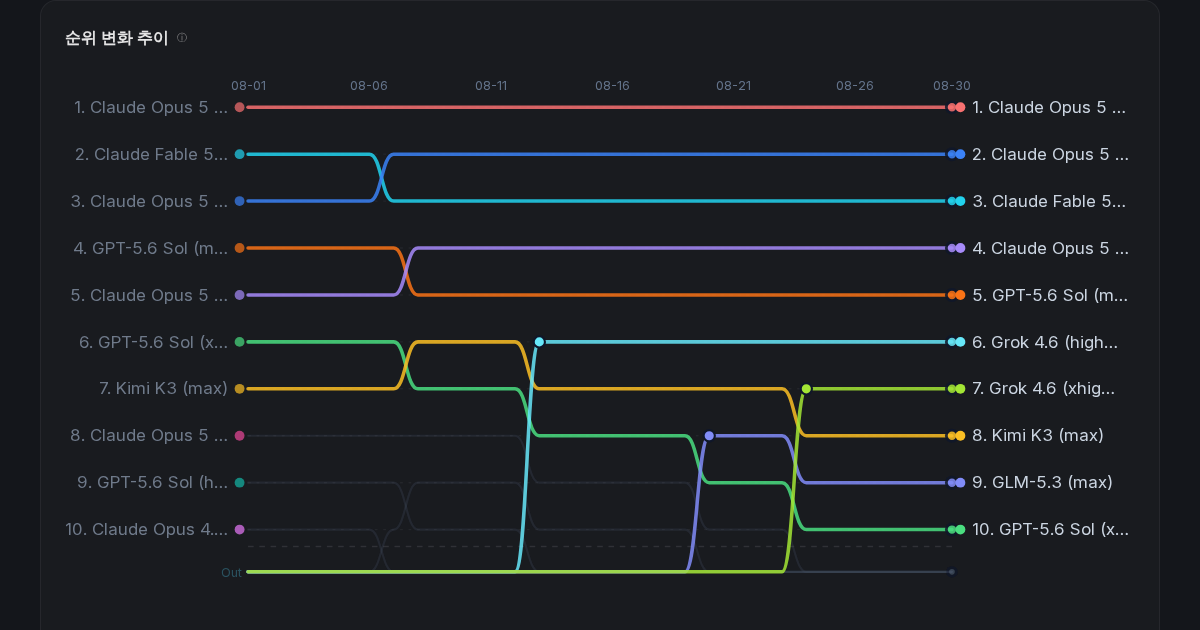Highlight right-side label "1. Claude Opus 5"
Viewport: 1200px width, 630px height.
click(x=1049, y=107)
